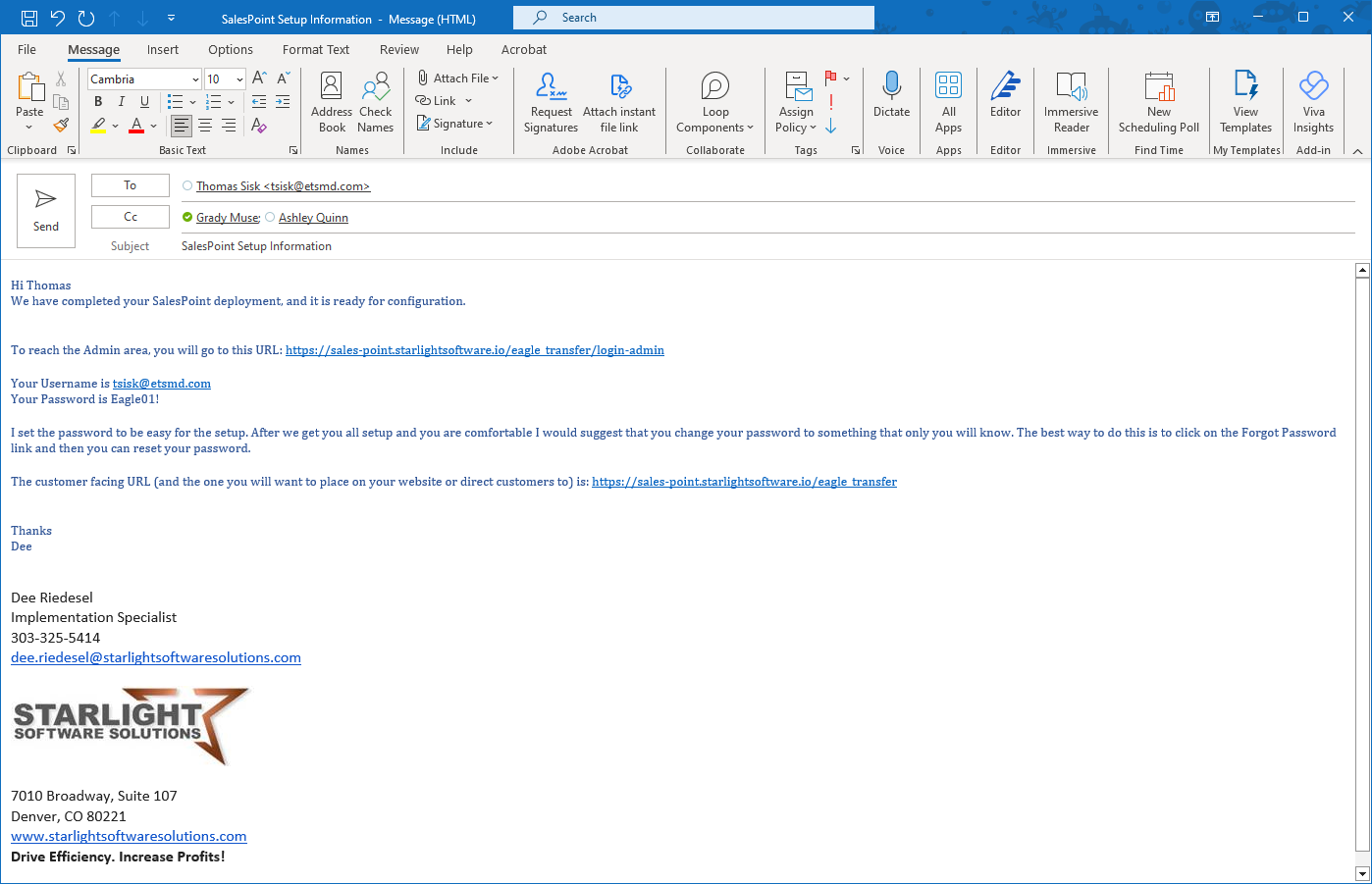Open the Address Book
Image resolution: width=1372 pixels, height=884 pixels.
332,102
